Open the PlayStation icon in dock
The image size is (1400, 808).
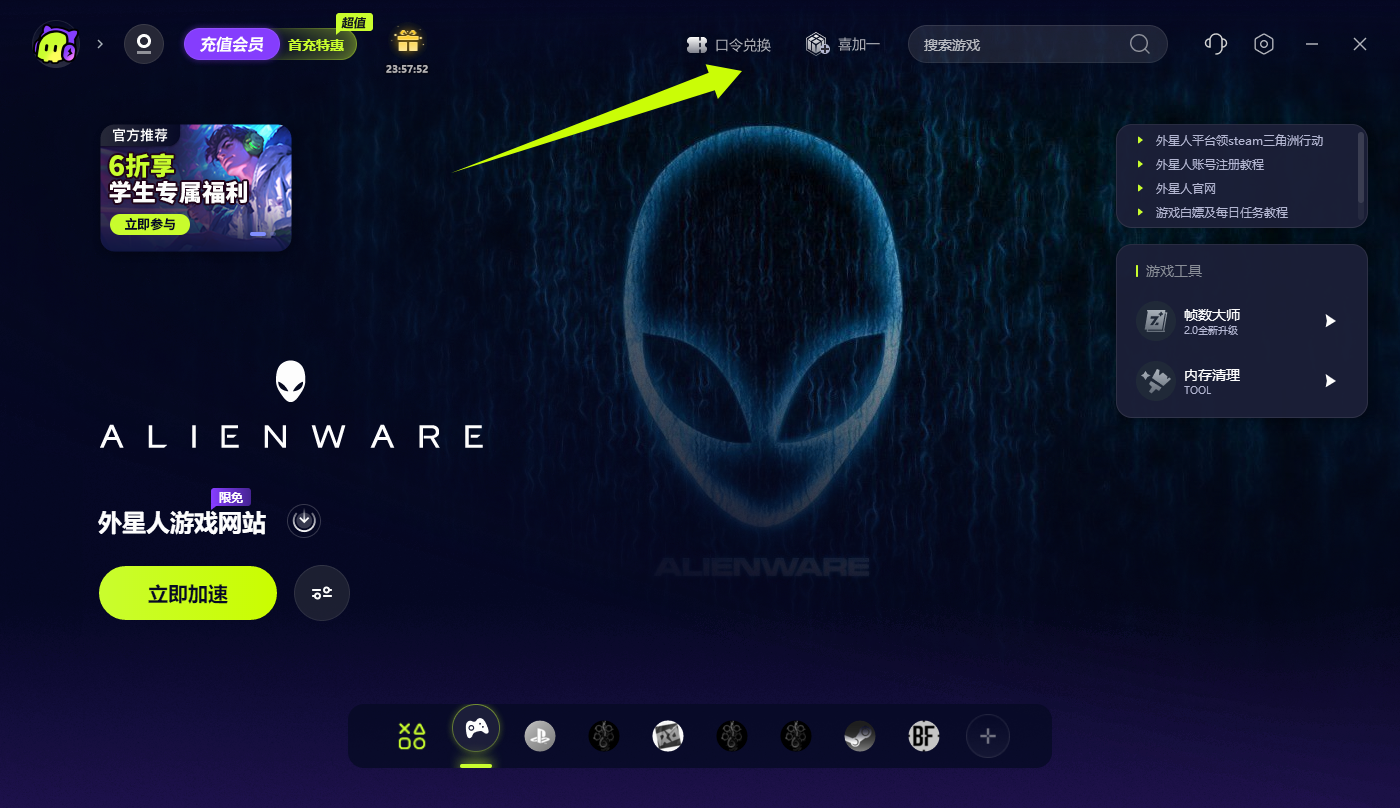pyautogui.click(x=540, y=737)
